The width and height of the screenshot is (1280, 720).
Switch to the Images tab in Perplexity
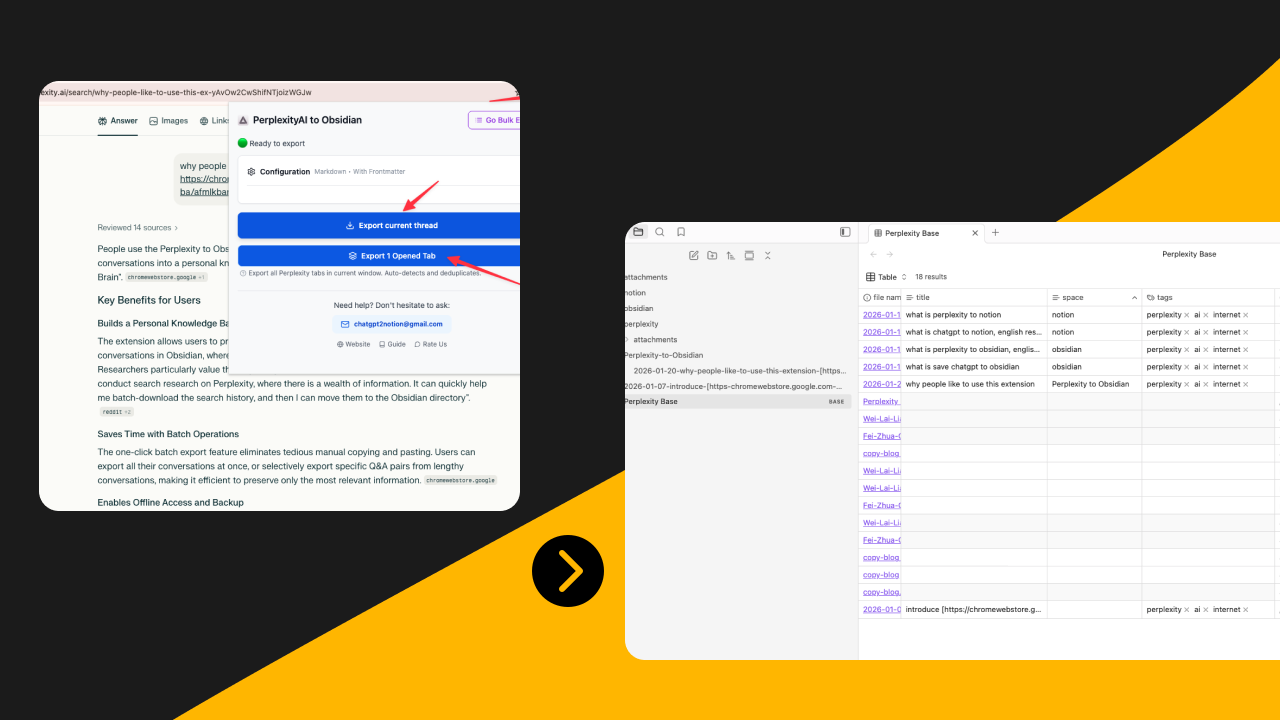point(169,120)
